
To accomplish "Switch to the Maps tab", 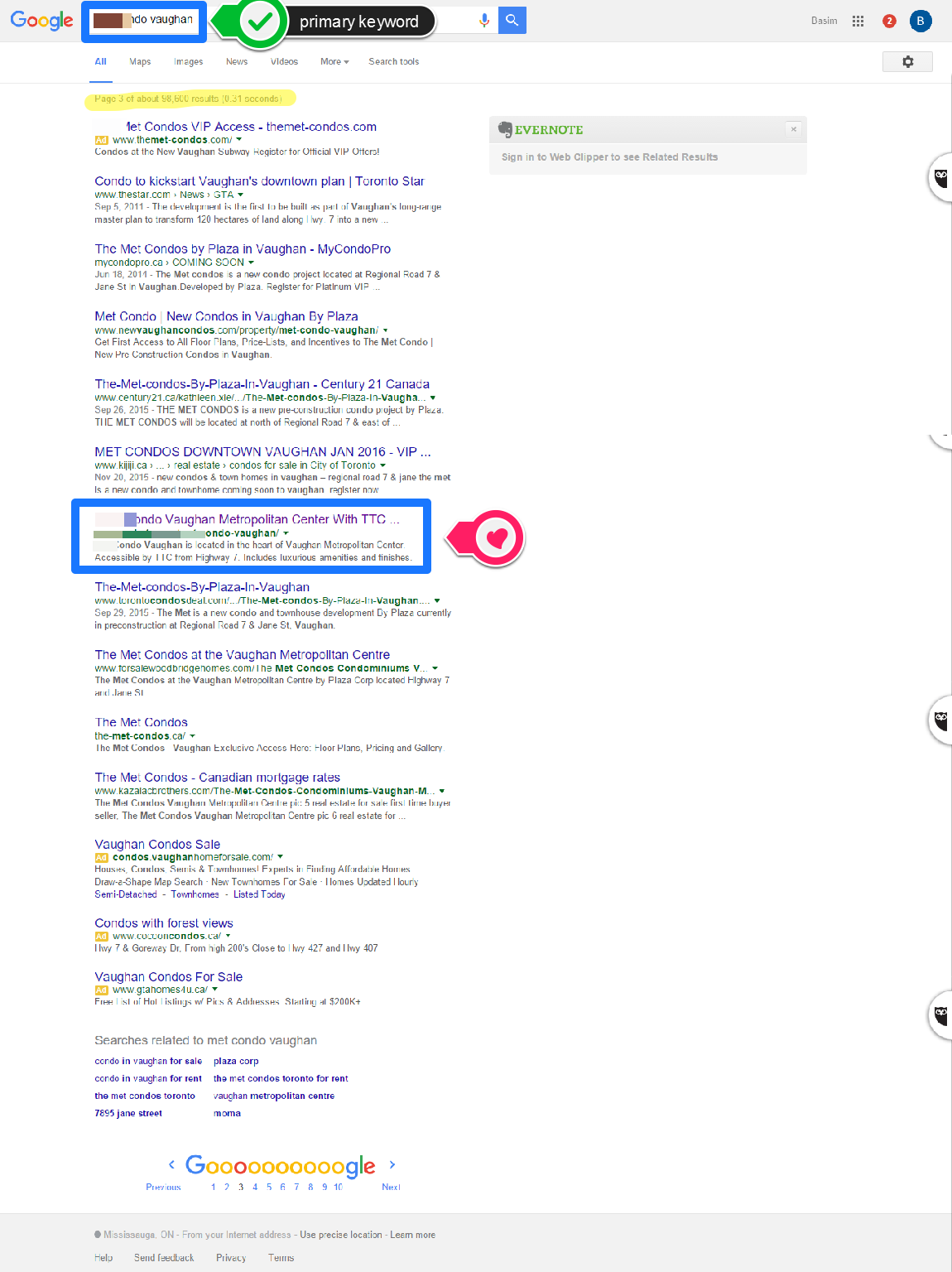I will tap(140, 61).
